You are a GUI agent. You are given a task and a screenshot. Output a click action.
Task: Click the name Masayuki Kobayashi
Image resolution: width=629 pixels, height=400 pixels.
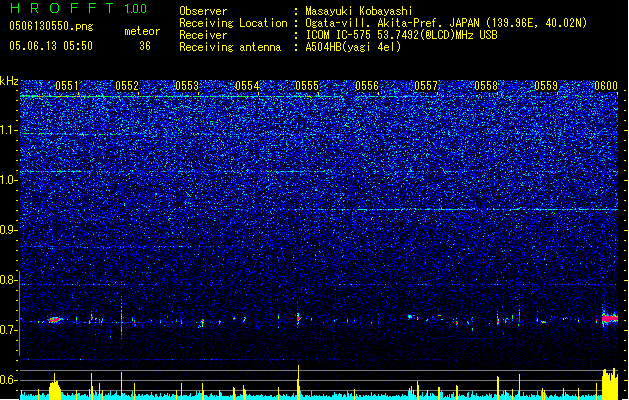[359, 11]
